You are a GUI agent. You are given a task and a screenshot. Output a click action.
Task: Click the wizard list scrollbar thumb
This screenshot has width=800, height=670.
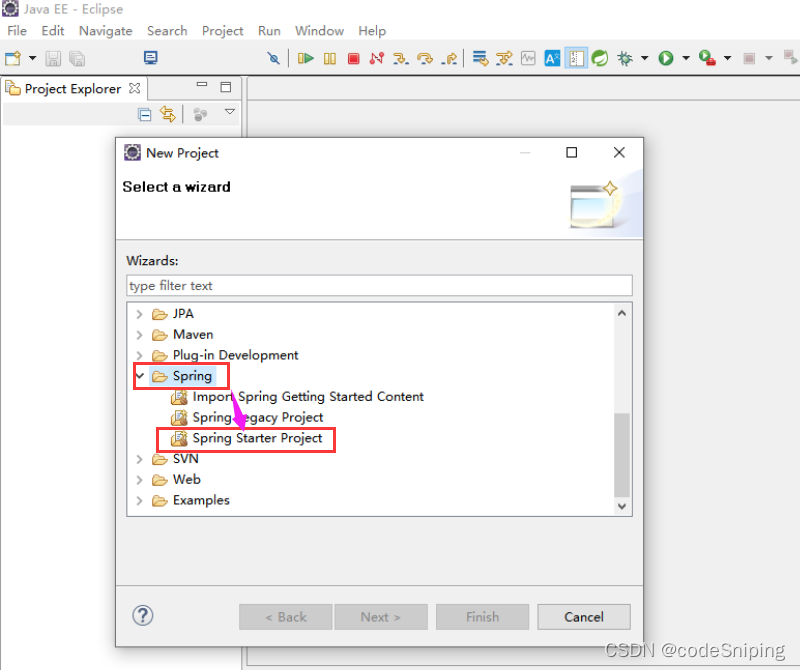click(621, 454)
